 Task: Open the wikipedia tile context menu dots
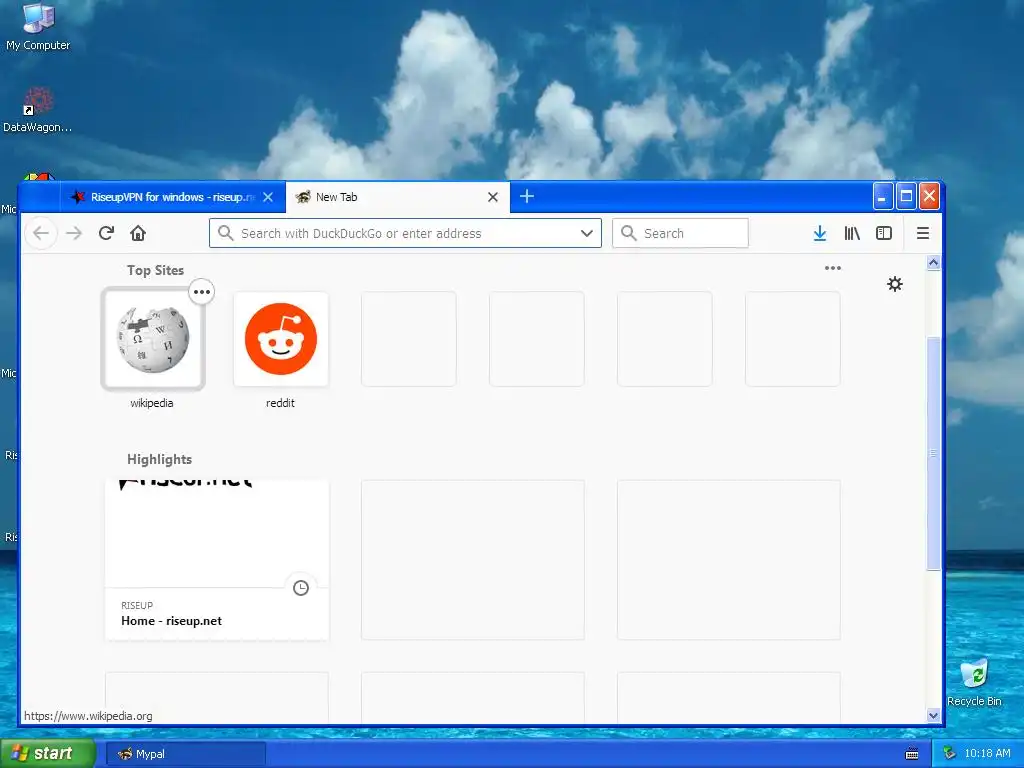coord(202,292)
